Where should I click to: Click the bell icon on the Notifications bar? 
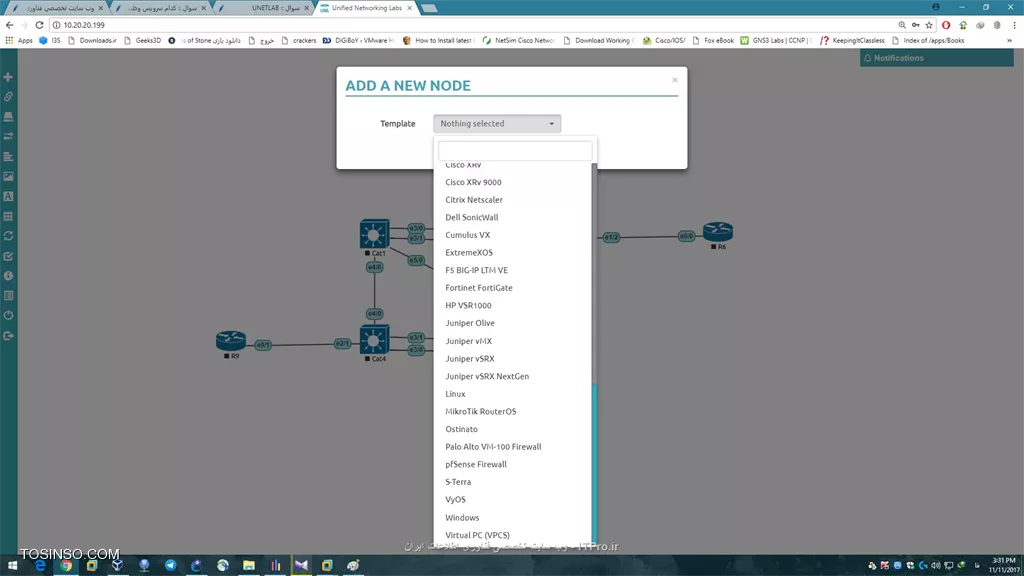point(866,58)
